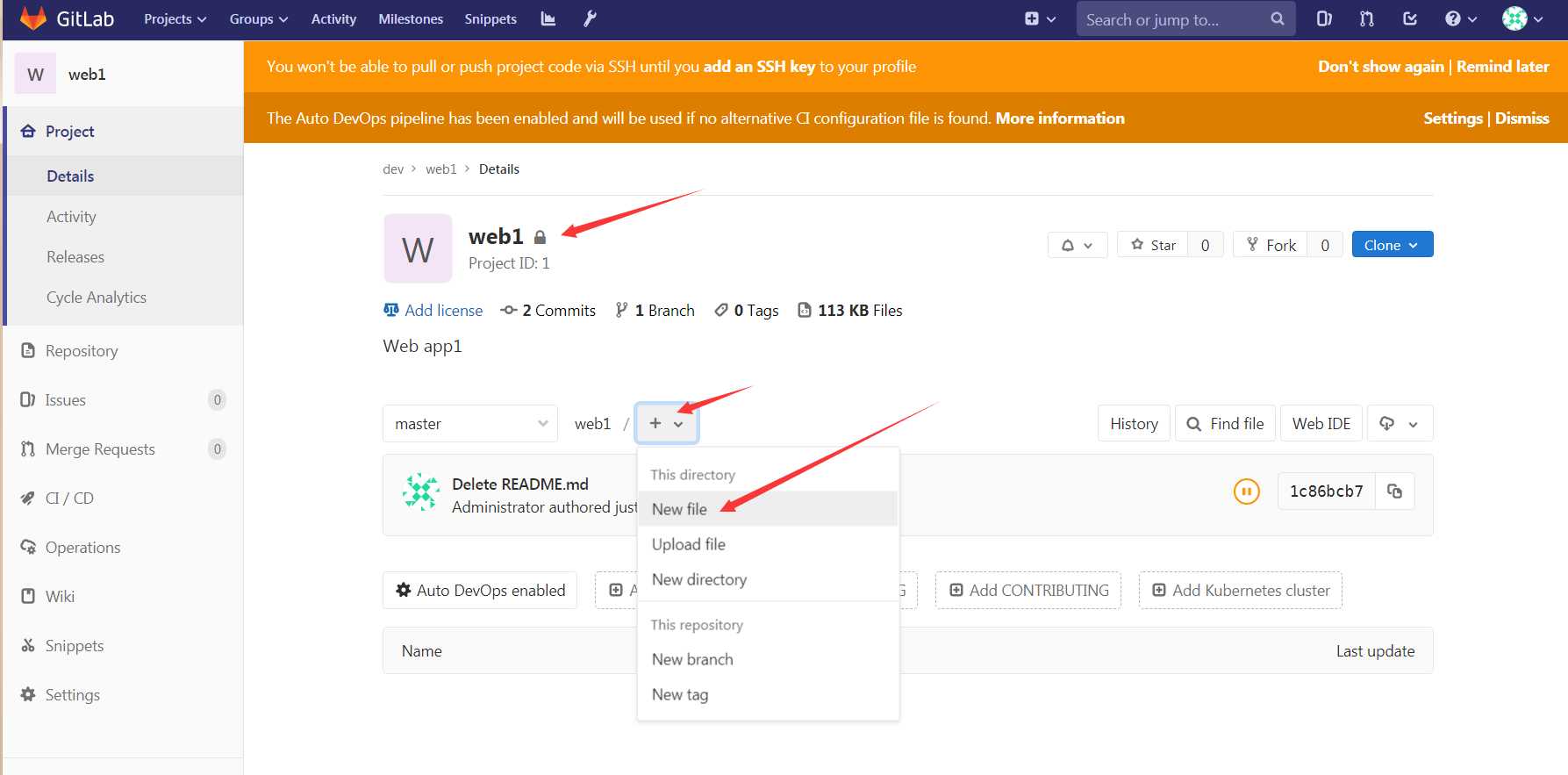Open Merge Requests icon in top navbar
Viewport: 1568px width, 775px height.
pyautogui.click(x=1367, y=18)
